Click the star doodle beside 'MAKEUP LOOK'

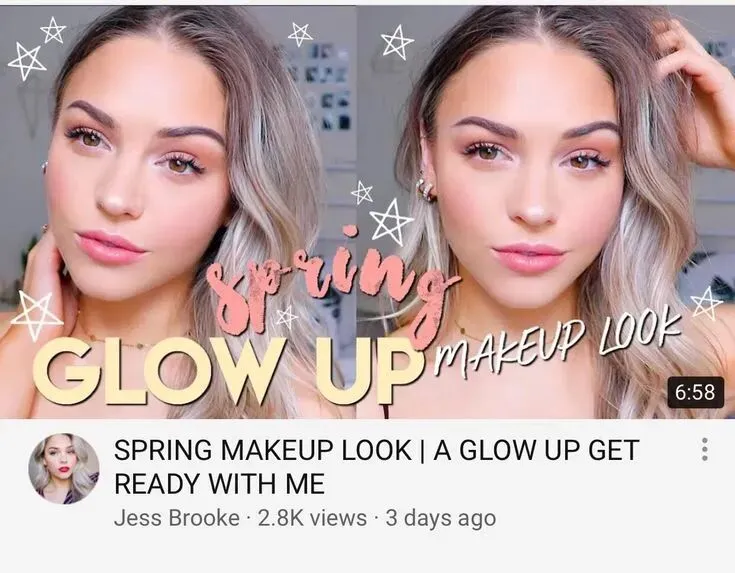click(x=707, y=303)
